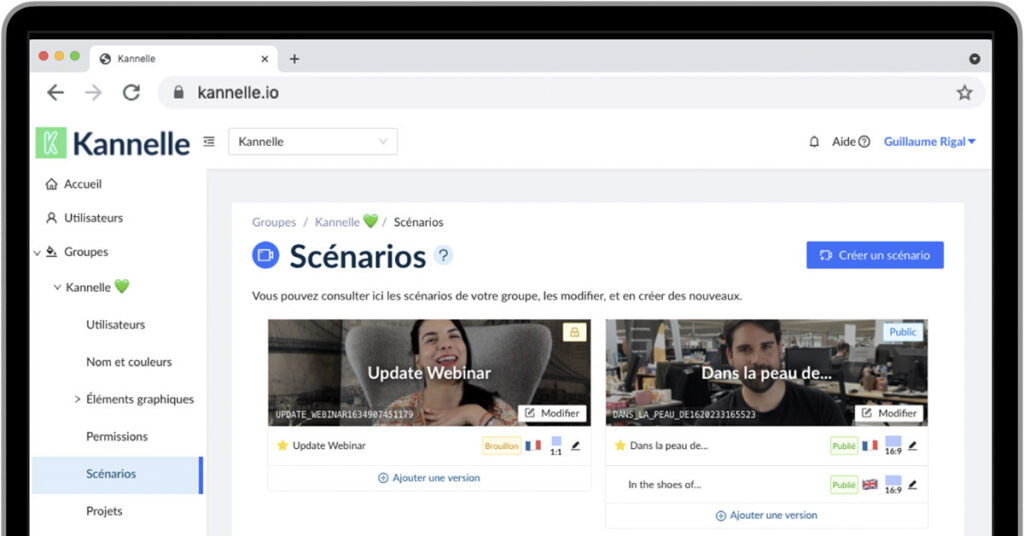
Task: Select Projets in the sidebar menu
Action: [104, 511]
